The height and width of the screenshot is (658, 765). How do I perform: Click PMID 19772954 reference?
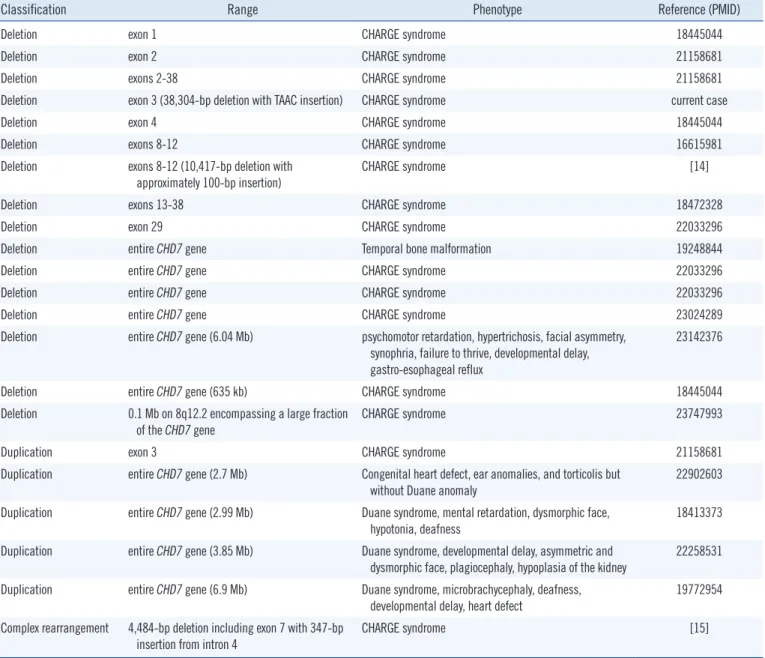(699, 590)
